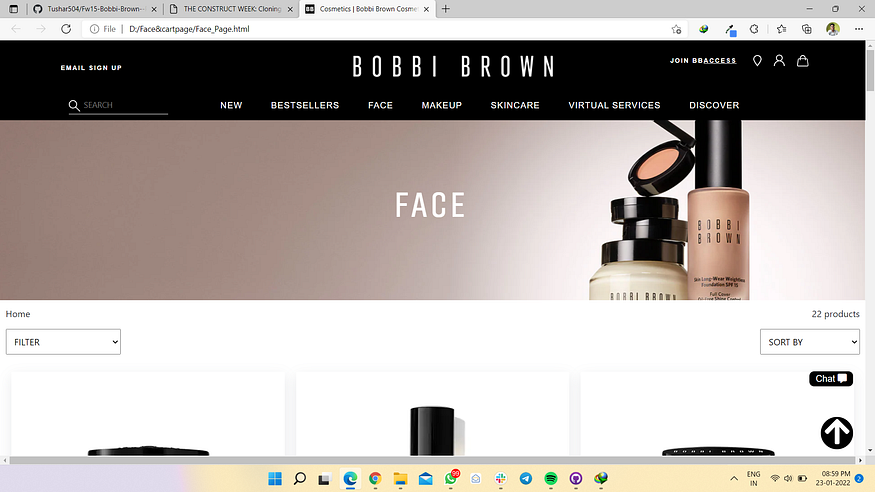875x492 pixels.
Task: Open the NEW menu
Action: [231, 105]
